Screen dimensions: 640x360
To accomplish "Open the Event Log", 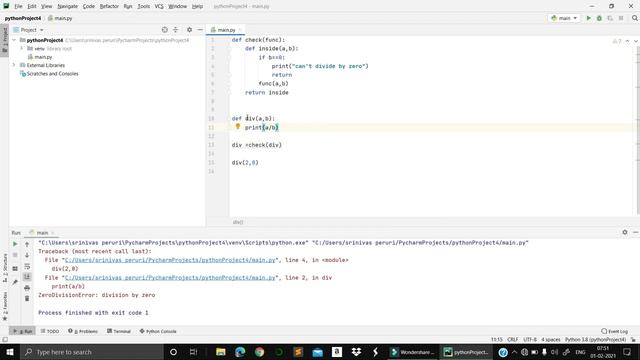I will tap(615, 331).
